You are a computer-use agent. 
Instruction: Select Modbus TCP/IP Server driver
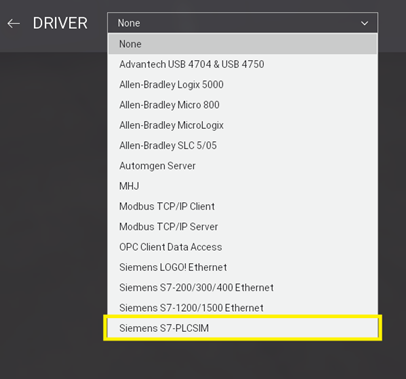click(x=243, y=227)
